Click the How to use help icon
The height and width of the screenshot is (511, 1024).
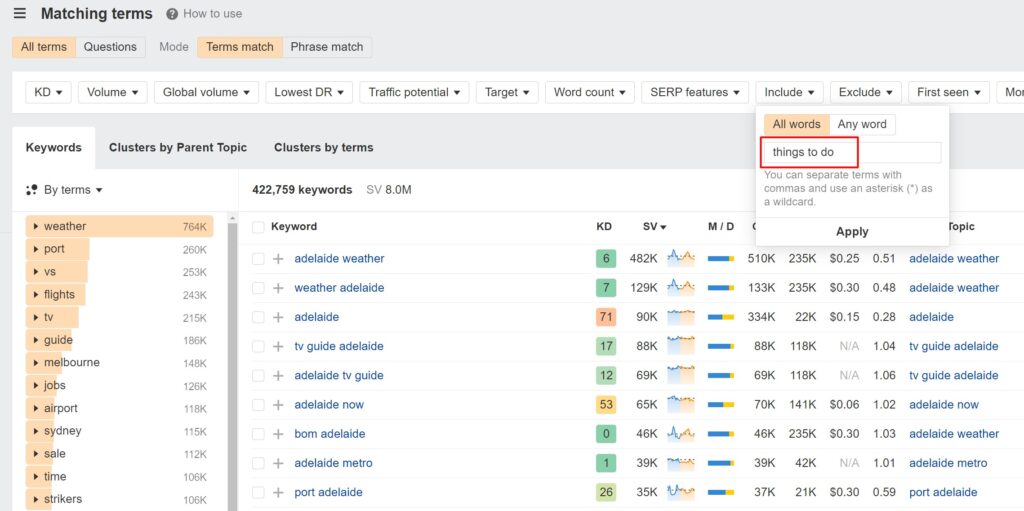point(172,14)
